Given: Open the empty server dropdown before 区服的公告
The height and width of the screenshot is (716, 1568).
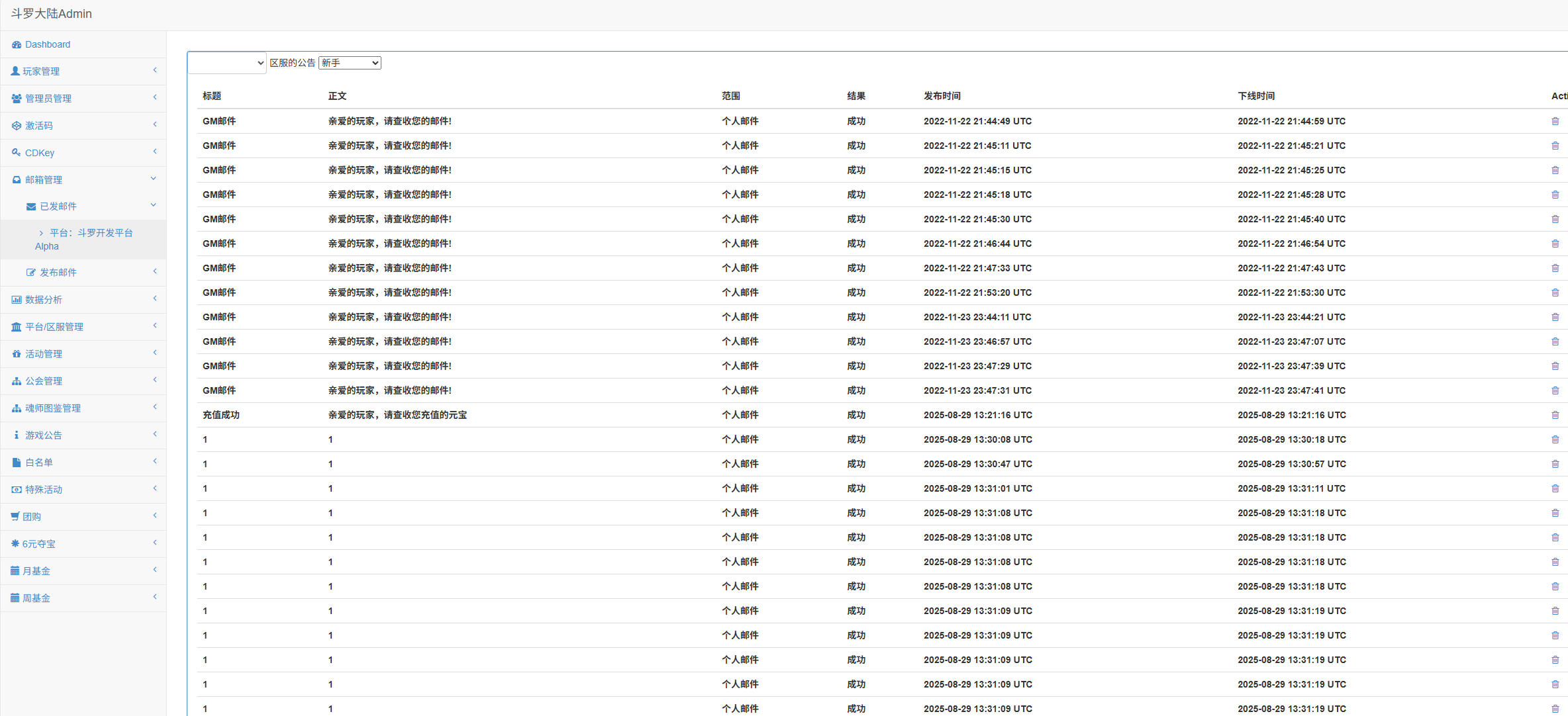Looking at the screenshot, I should click(x=226, y=63).
